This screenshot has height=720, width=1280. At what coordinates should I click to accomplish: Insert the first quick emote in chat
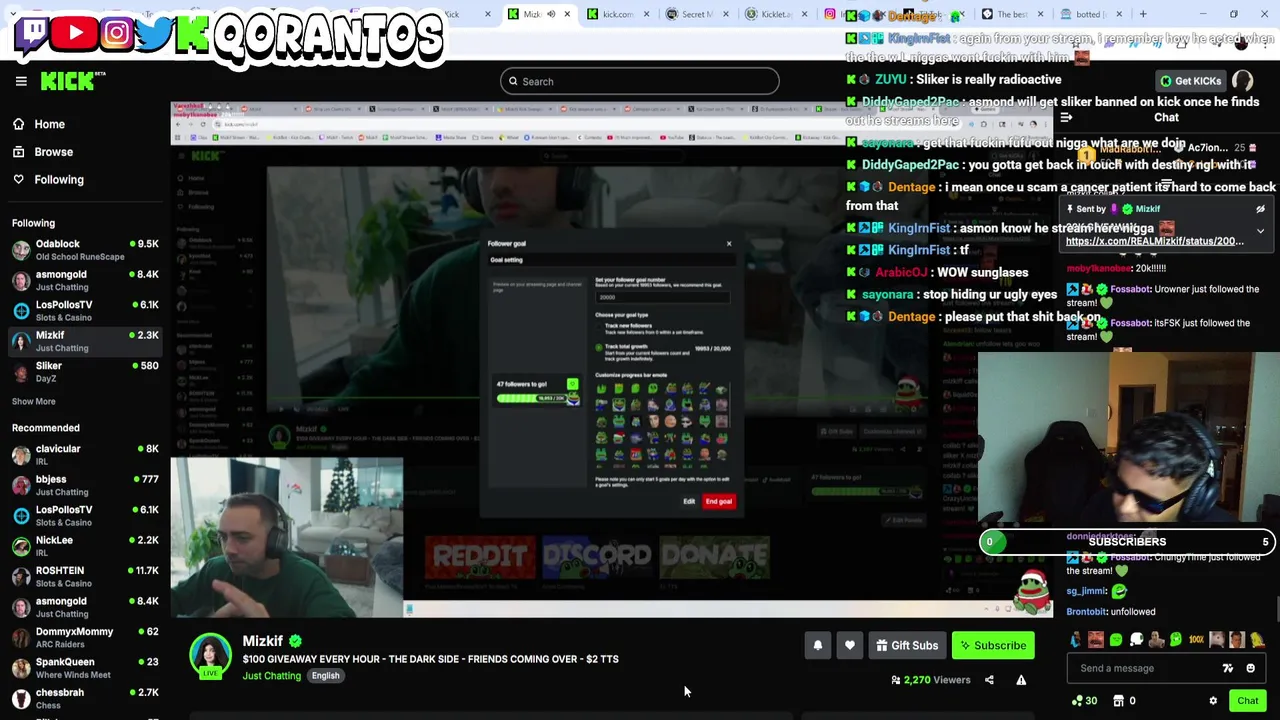tap(1076, 640)
